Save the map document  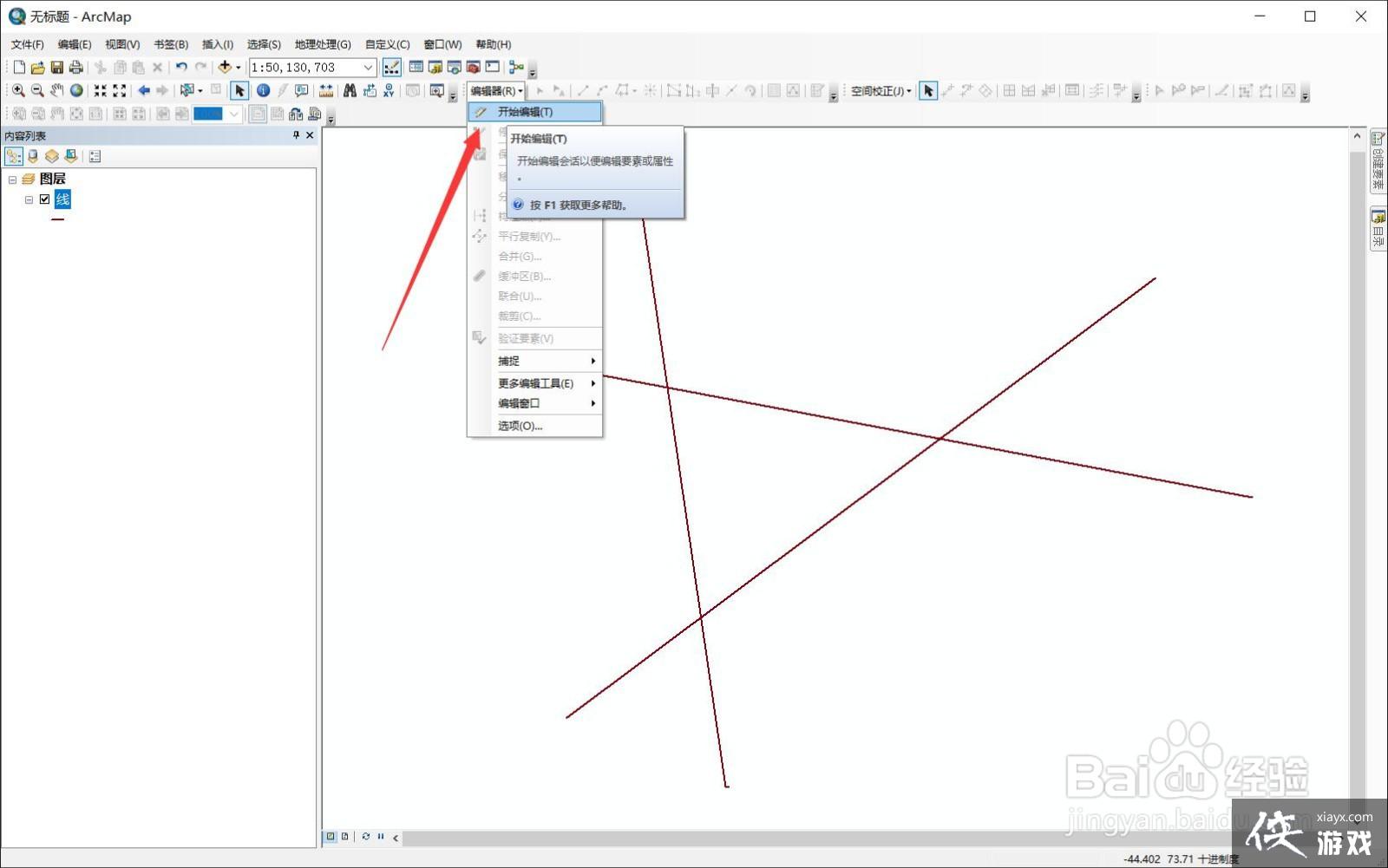coord(56,68)
